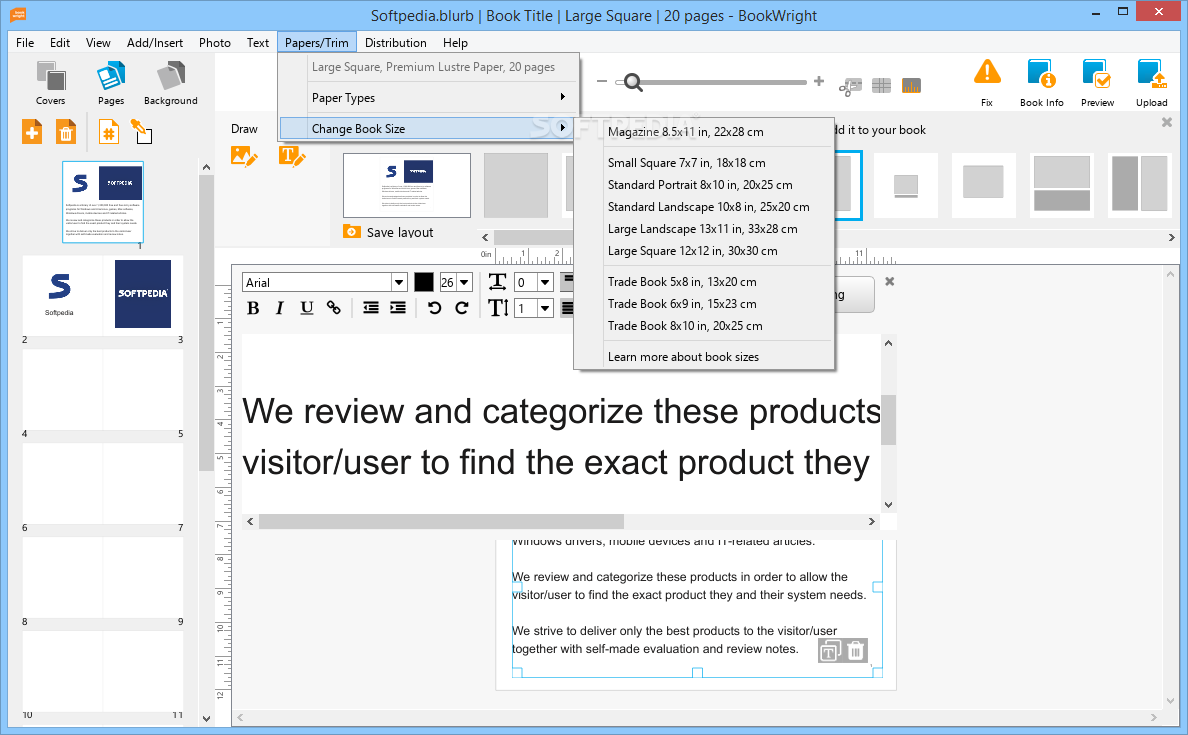Redo the text edit
Viewport: 1188px width, 735px height.
click(461, 308)
